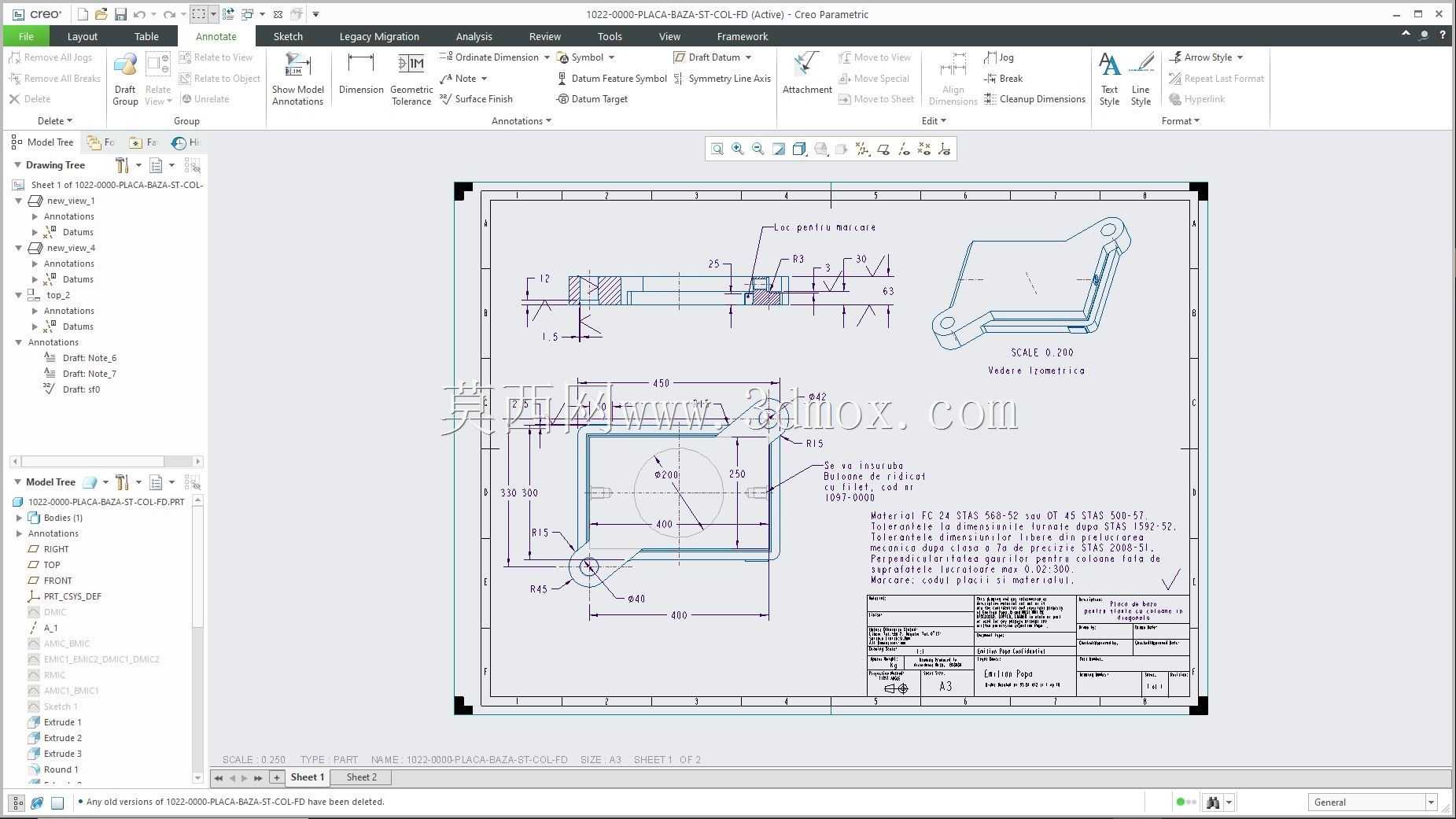Viewport: 1456px width, 819px height.
Task: Open the Analysis tab
Action: pos(474,36)
